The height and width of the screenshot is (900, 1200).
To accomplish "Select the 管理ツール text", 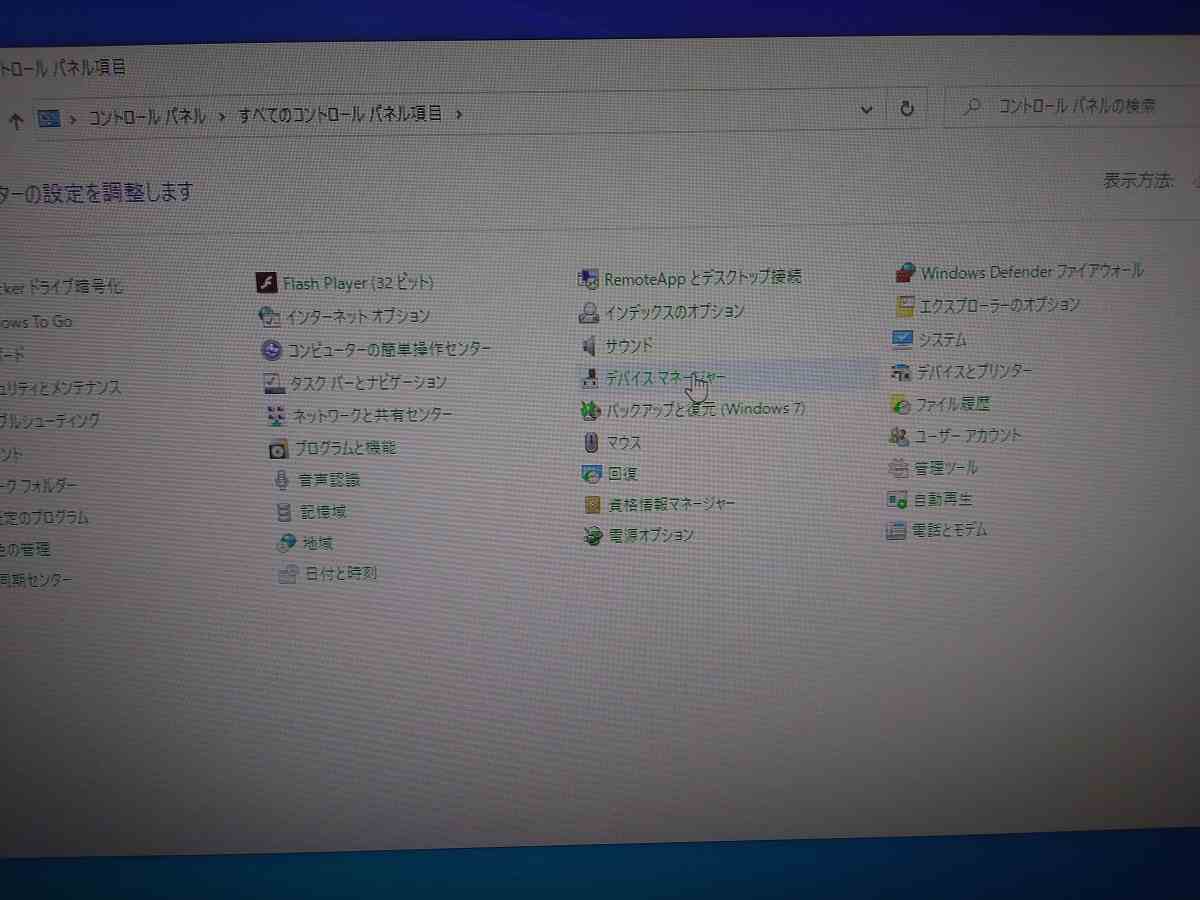I will point(946,467).
